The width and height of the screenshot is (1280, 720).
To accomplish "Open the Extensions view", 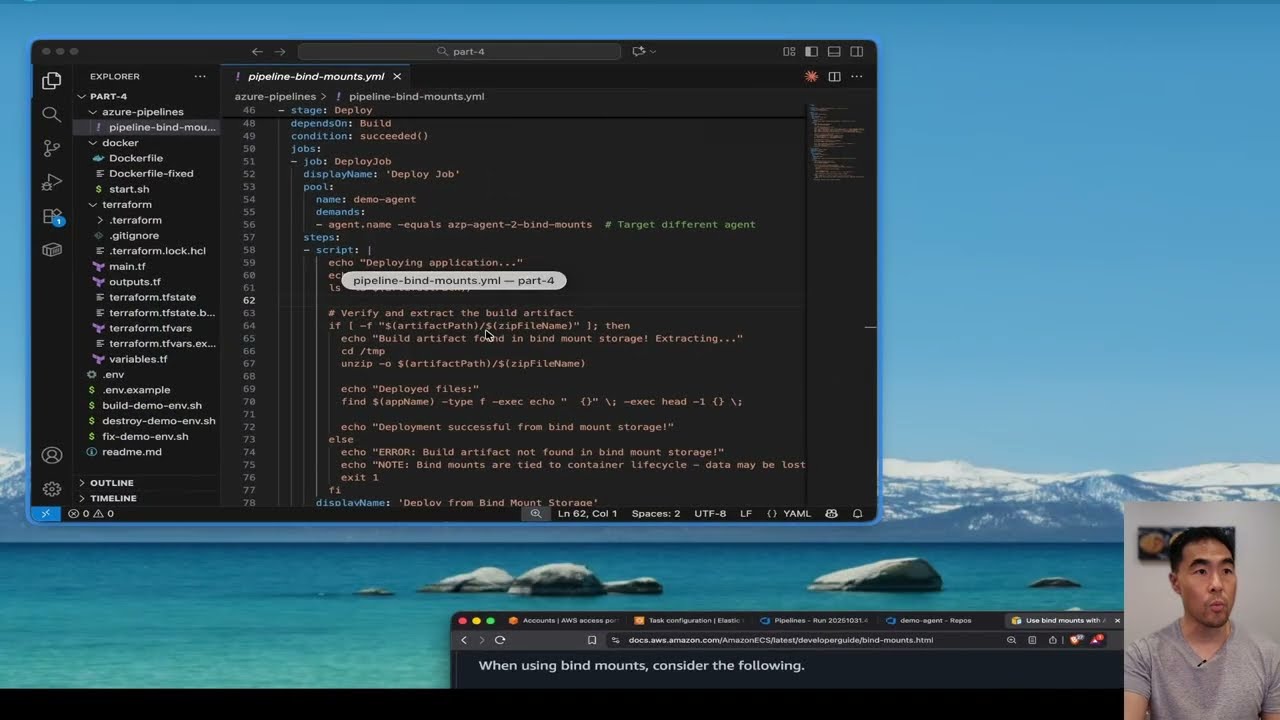I will (x=52, y=216).
